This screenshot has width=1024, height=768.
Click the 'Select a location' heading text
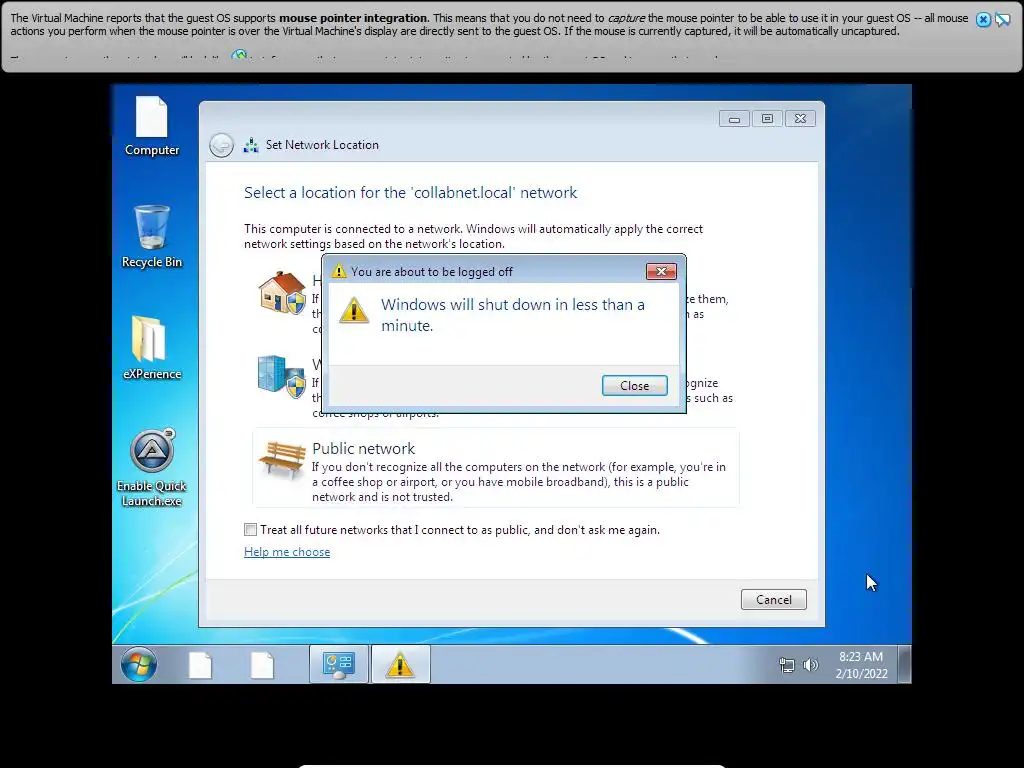pyautogui.click(x=410, y=193)
